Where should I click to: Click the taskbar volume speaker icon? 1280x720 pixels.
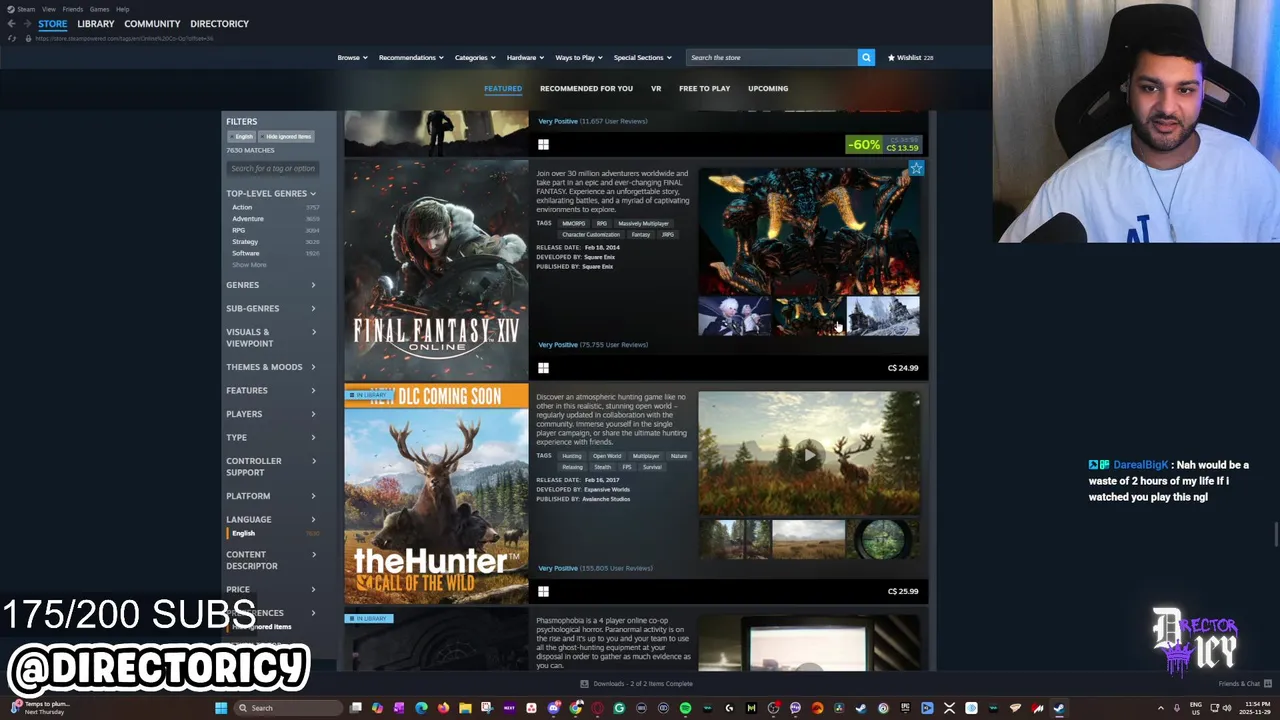click(x=1227, y=708)
